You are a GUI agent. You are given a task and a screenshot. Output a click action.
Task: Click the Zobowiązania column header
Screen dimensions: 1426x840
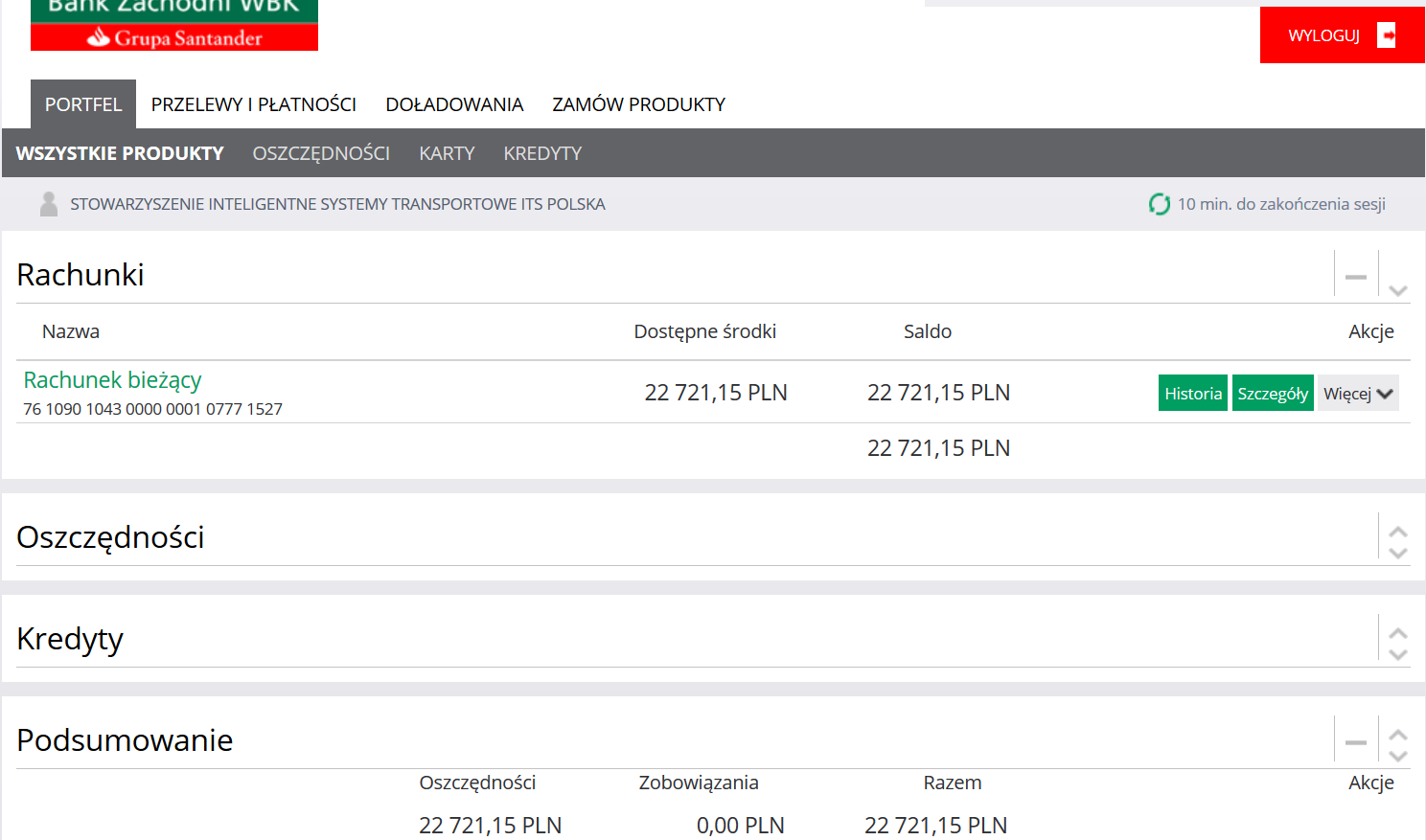coord(699,783)
